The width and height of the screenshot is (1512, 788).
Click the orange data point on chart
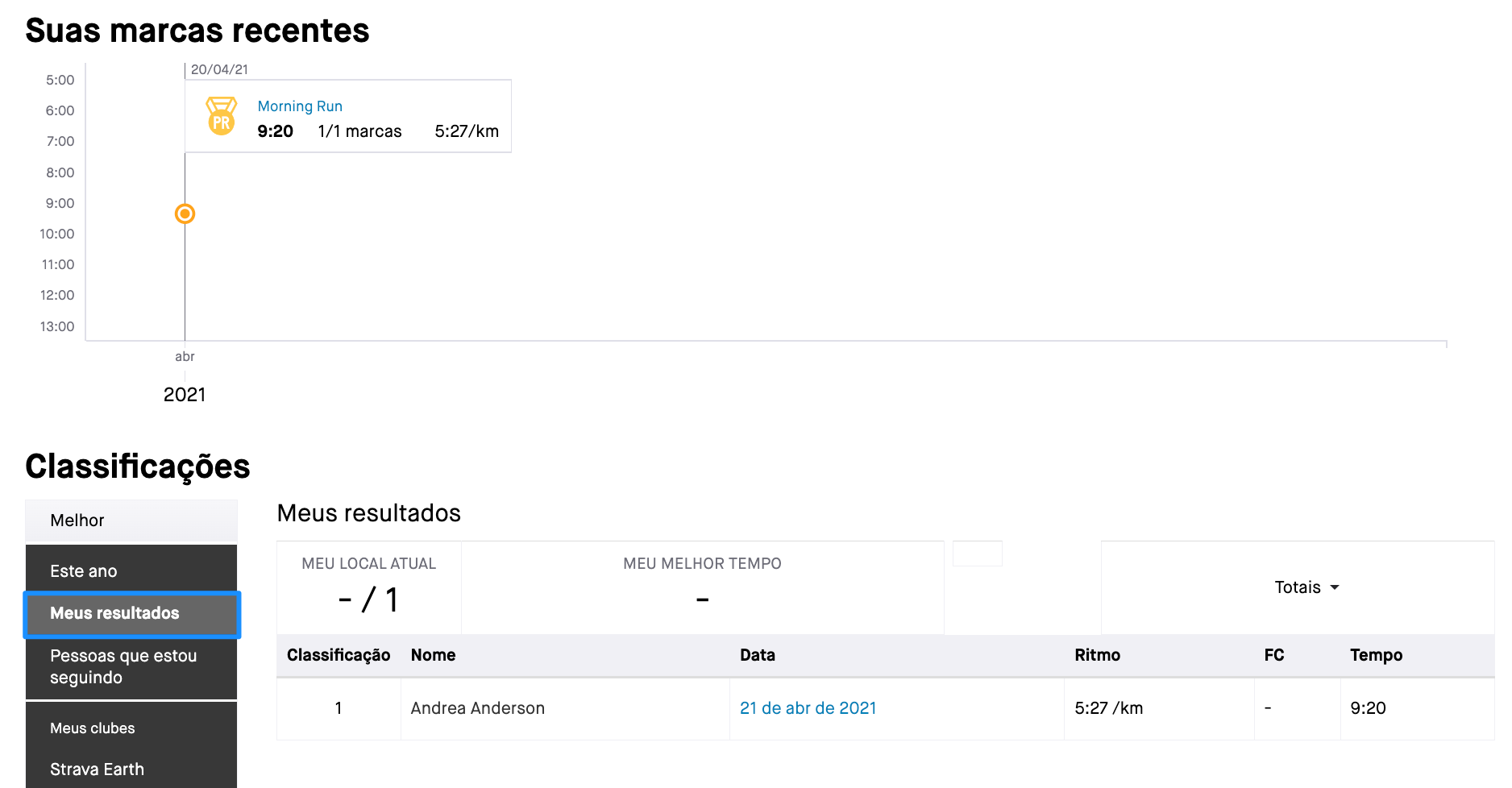click(x=185, y=214)
